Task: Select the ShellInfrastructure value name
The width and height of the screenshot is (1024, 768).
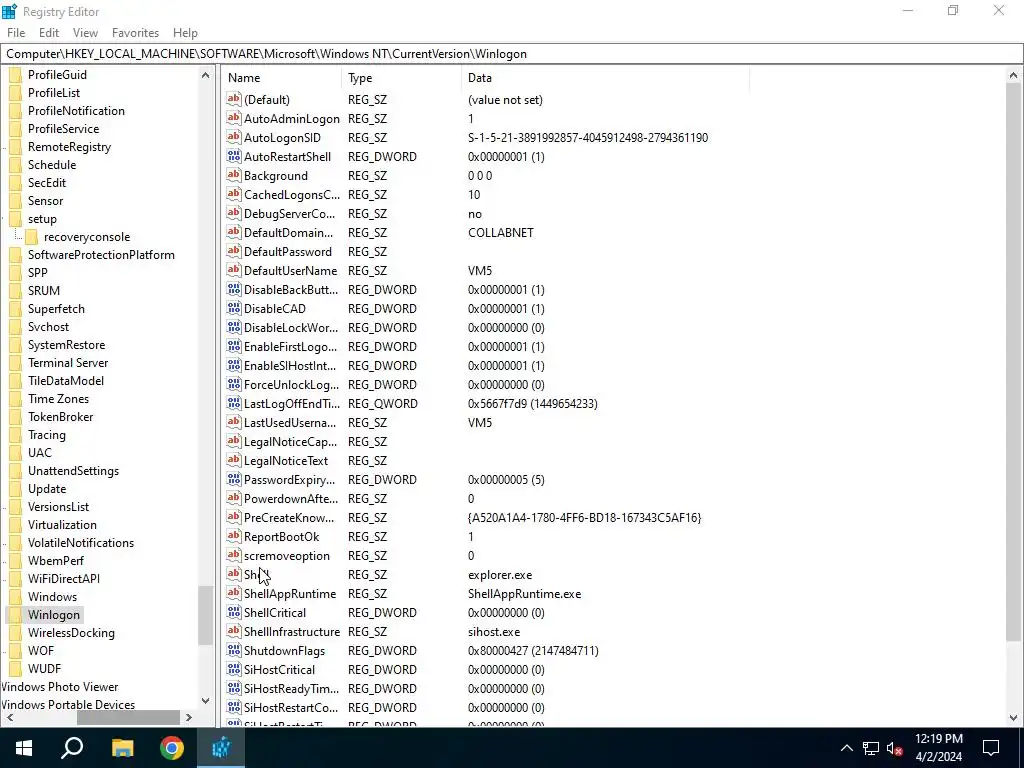Action: 292,632
